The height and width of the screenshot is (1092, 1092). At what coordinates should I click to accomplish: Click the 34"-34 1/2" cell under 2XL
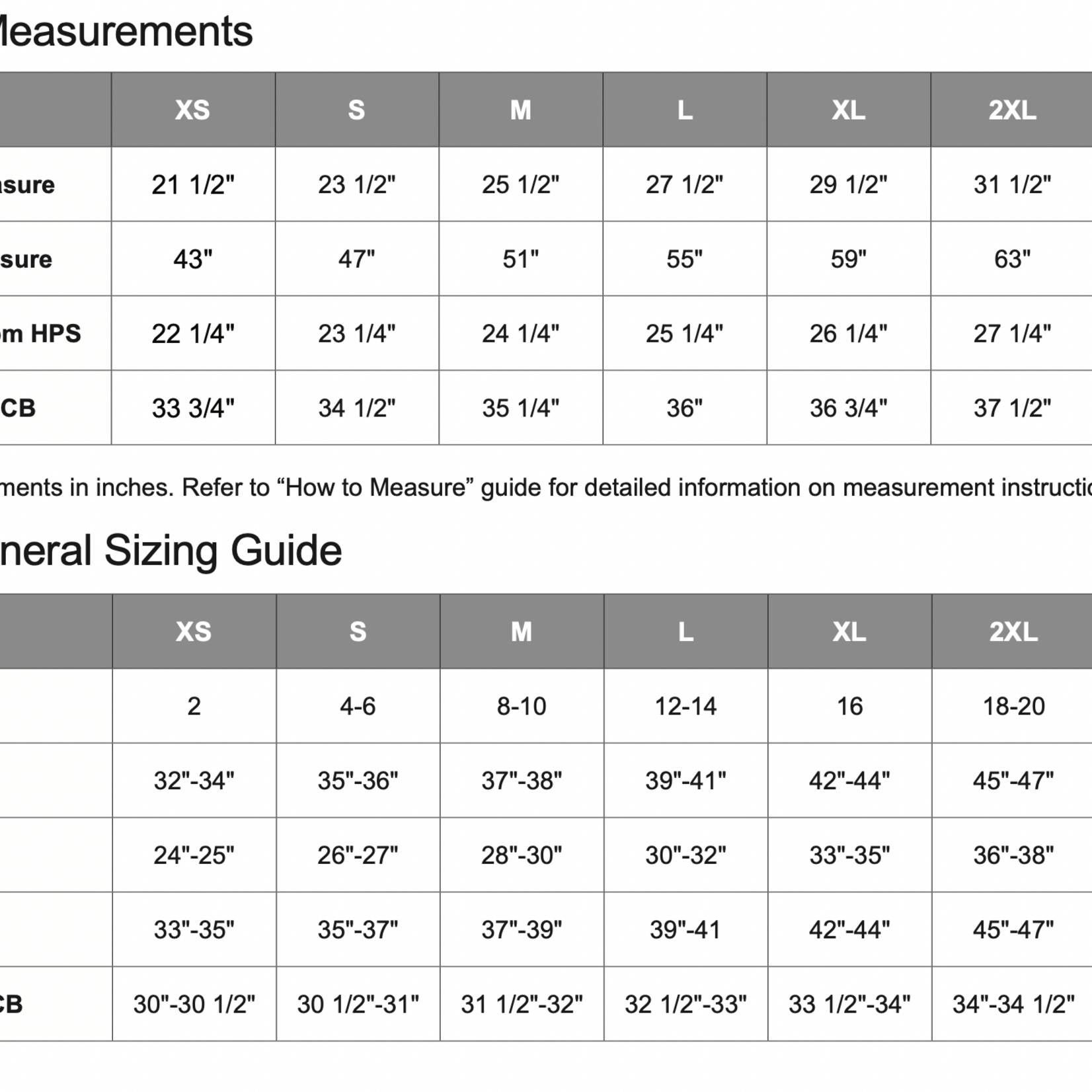[x=1013, y=1005]
